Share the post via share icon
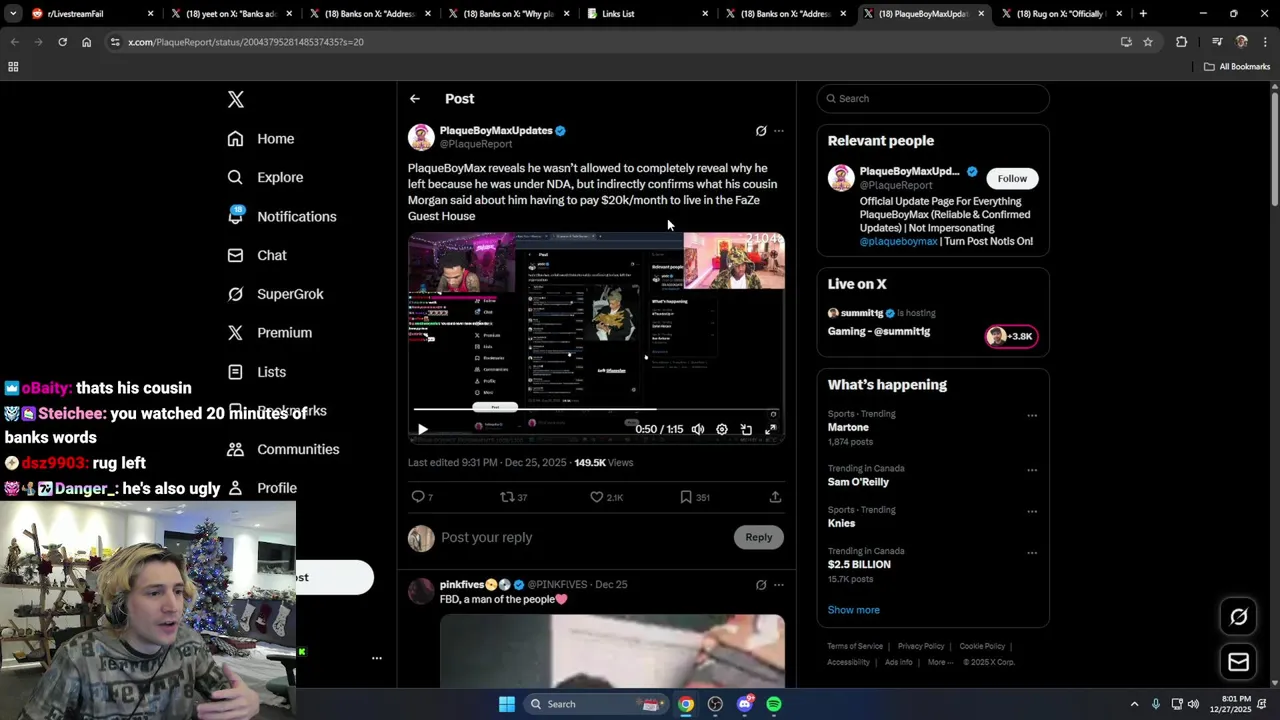Screen dimensions: 1280x720 click(x=775, y=497)
